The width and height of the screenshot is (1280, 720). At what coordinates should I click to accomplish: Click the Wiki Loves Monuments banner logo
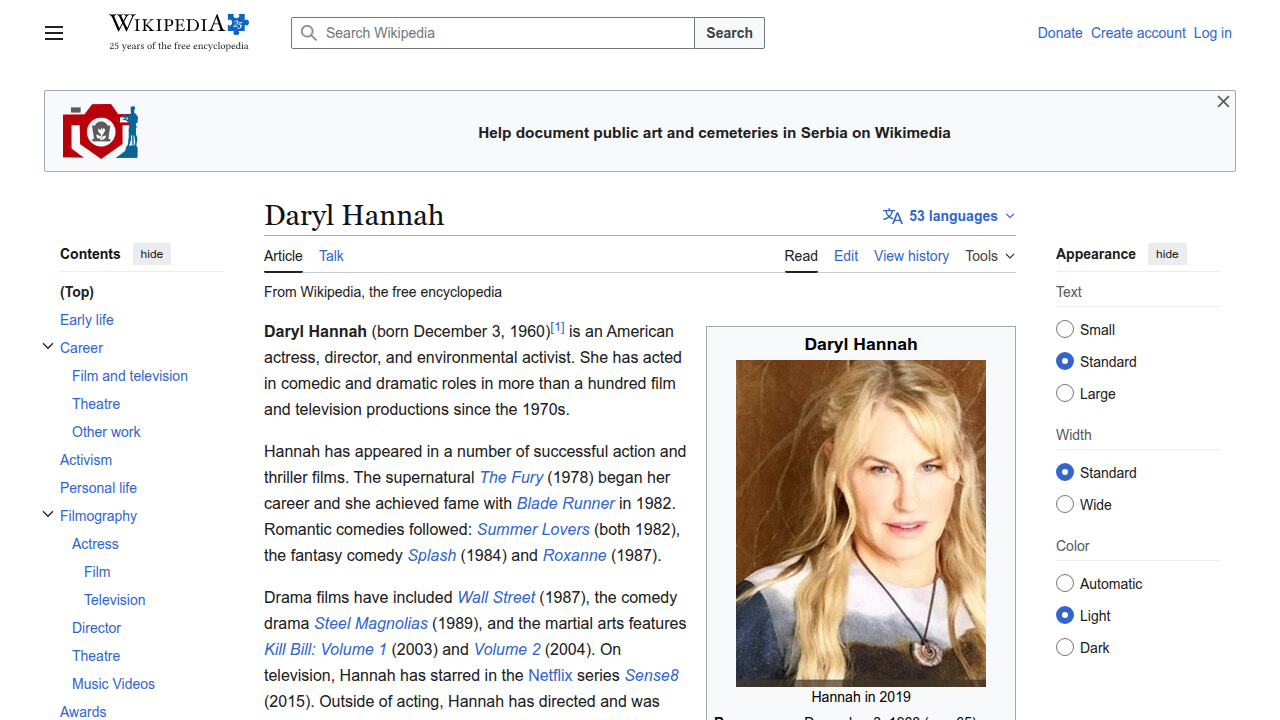[100, 131]
